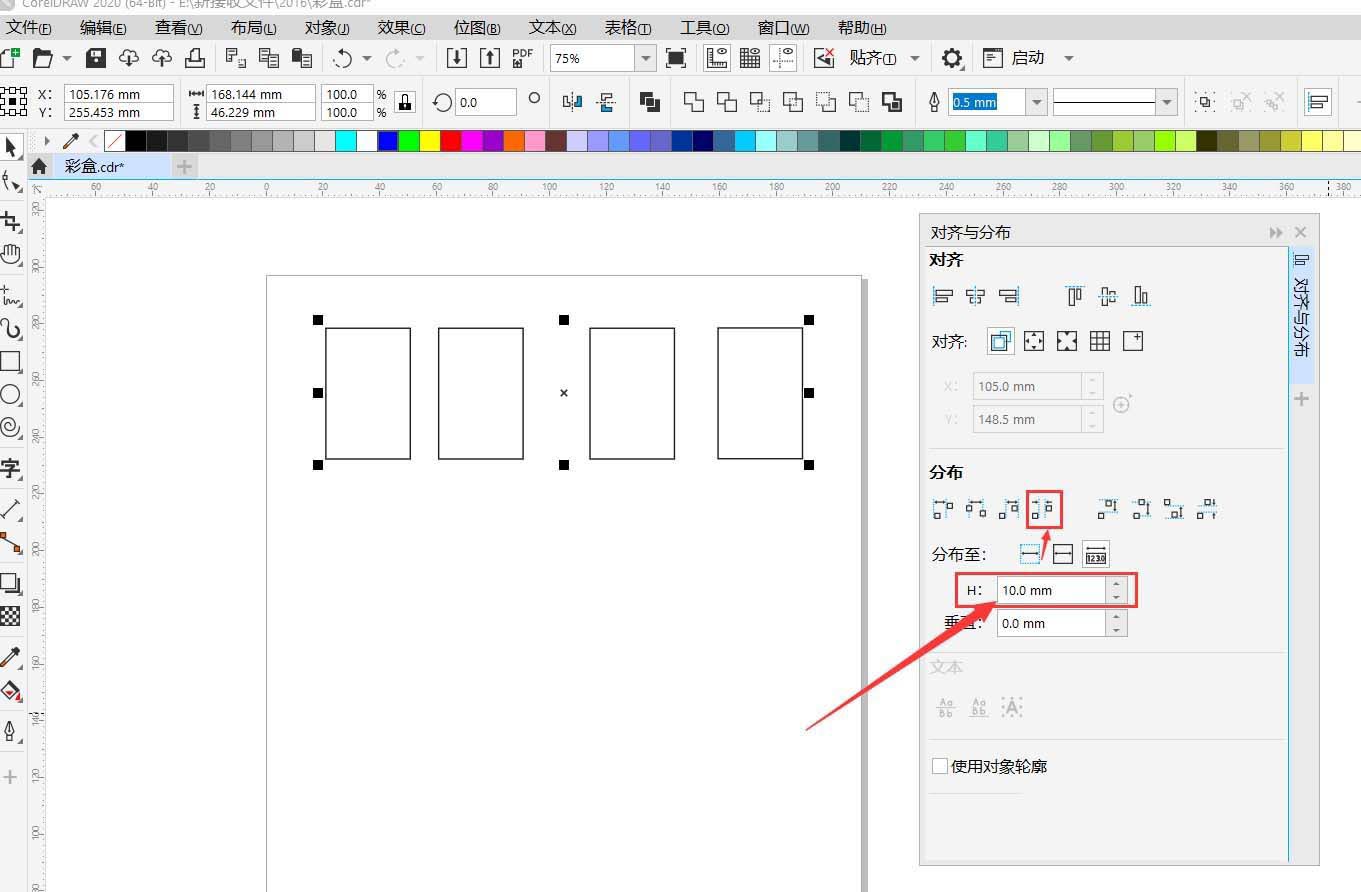Click the Print icon in the toolbar
The height and width of the screenshot is (892, 1361).
[195, 57]
